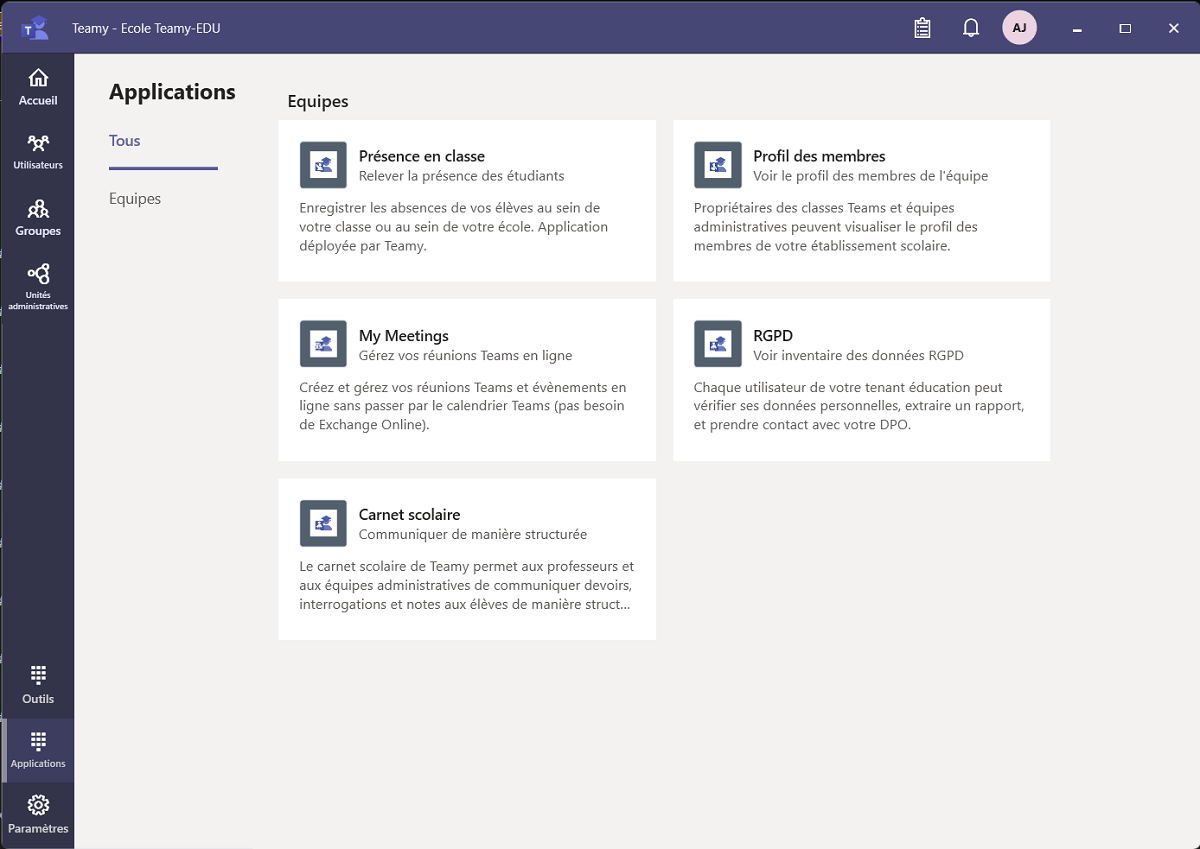
Task: Open the RGPD title
Action: [773, 336]
